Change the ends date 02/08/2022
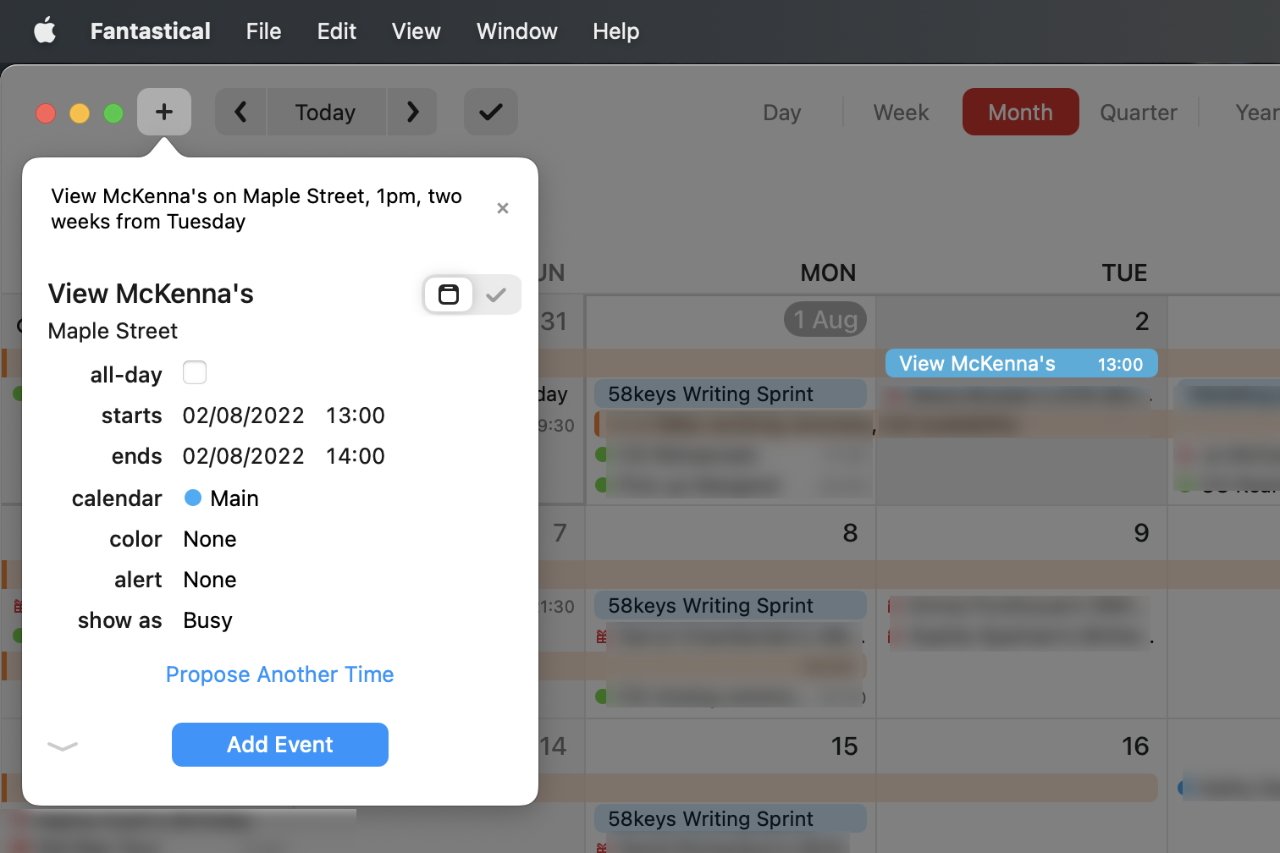The height and width of the screenshot is (853, 1280). point(243,457)
